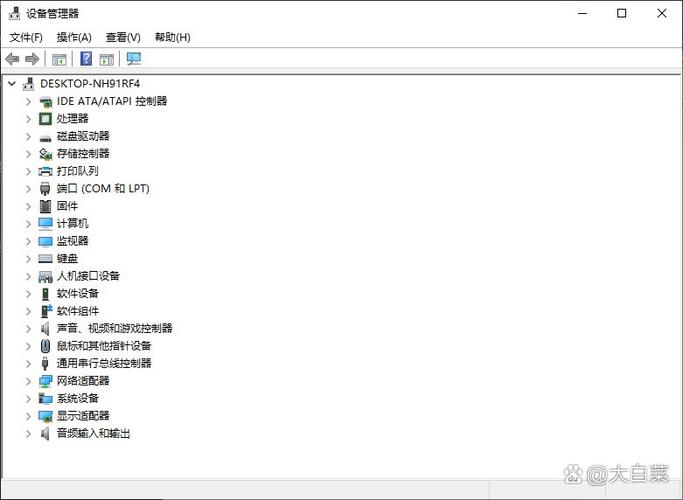
Task: Expand the 端口 (COM 和 LPT) category
Action: [29, 189]
